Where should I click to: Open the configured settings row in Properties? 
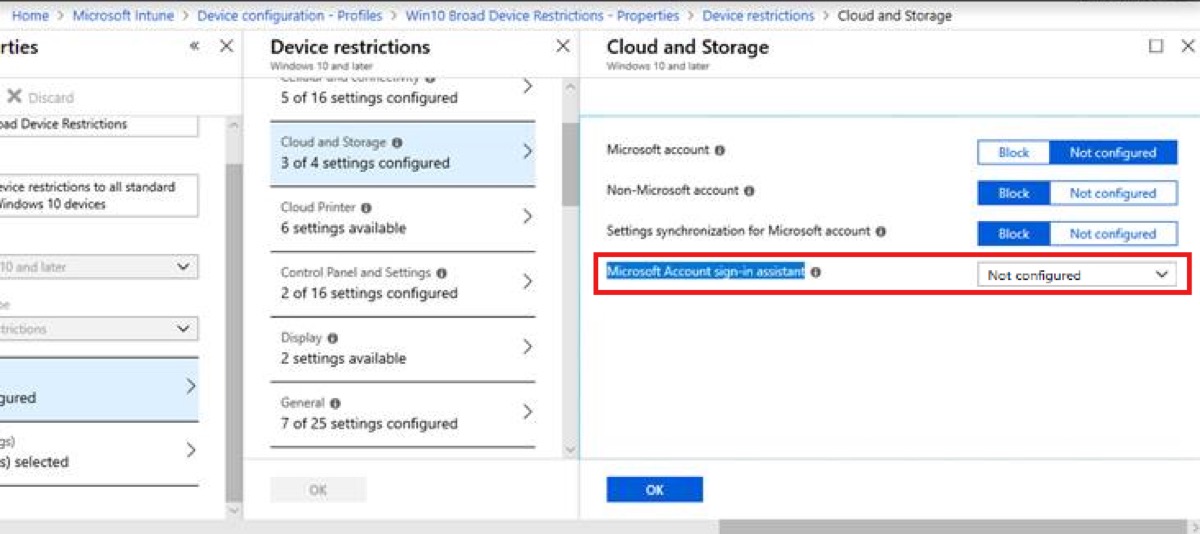tap(99, 389)
